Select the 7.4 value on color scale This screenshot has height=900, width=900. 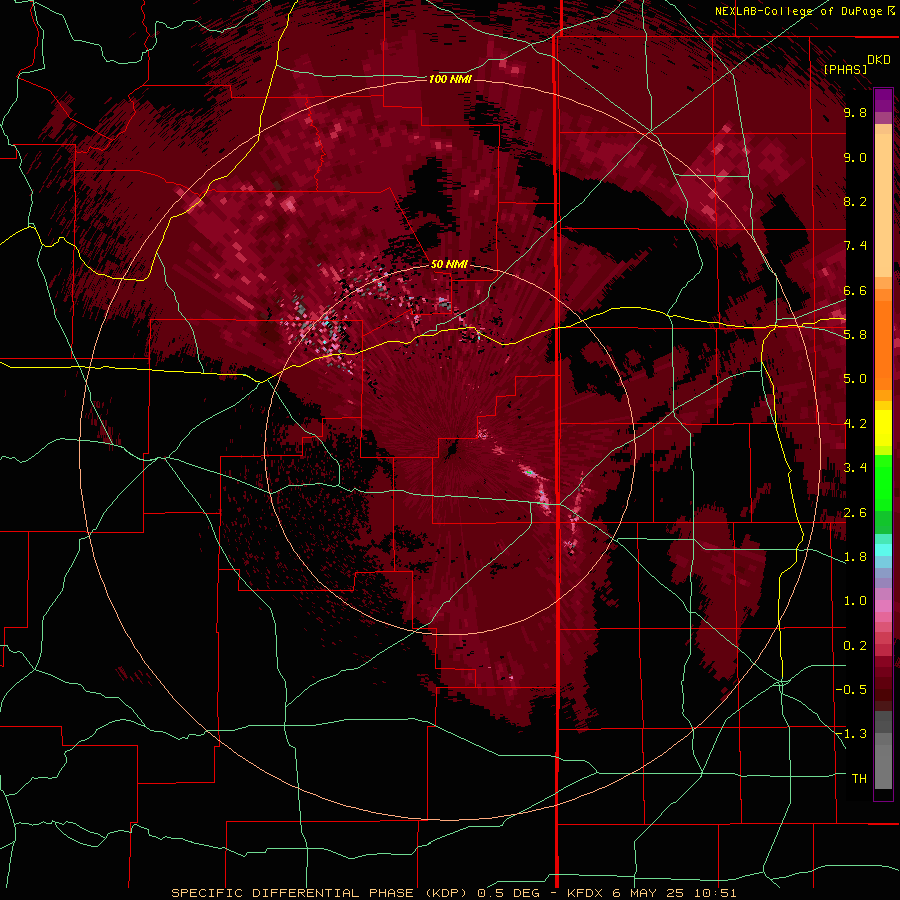[x=855, y=246]
